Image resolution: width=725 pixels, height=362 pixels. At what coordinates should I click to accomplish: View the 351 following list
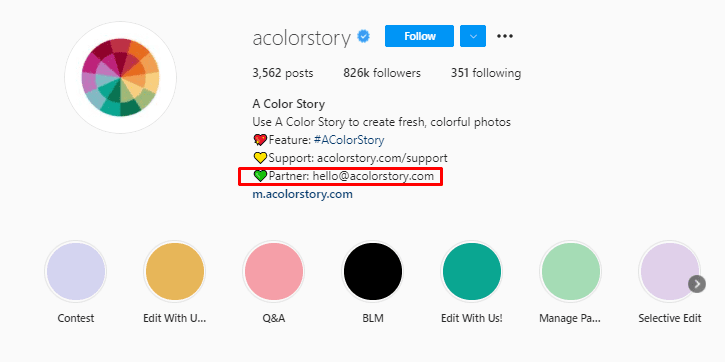pos(486,73)
